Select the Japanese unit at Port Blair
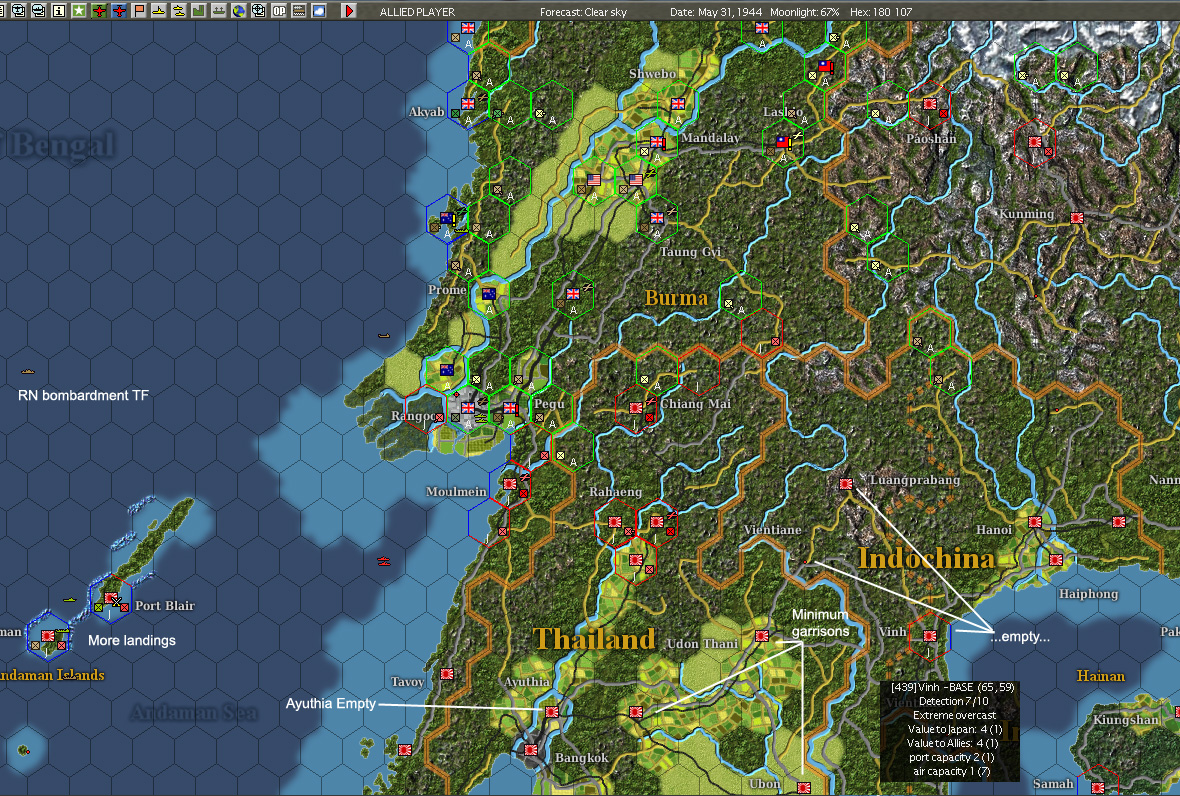The image size is (1180, 796). click(x=111, y=599)
